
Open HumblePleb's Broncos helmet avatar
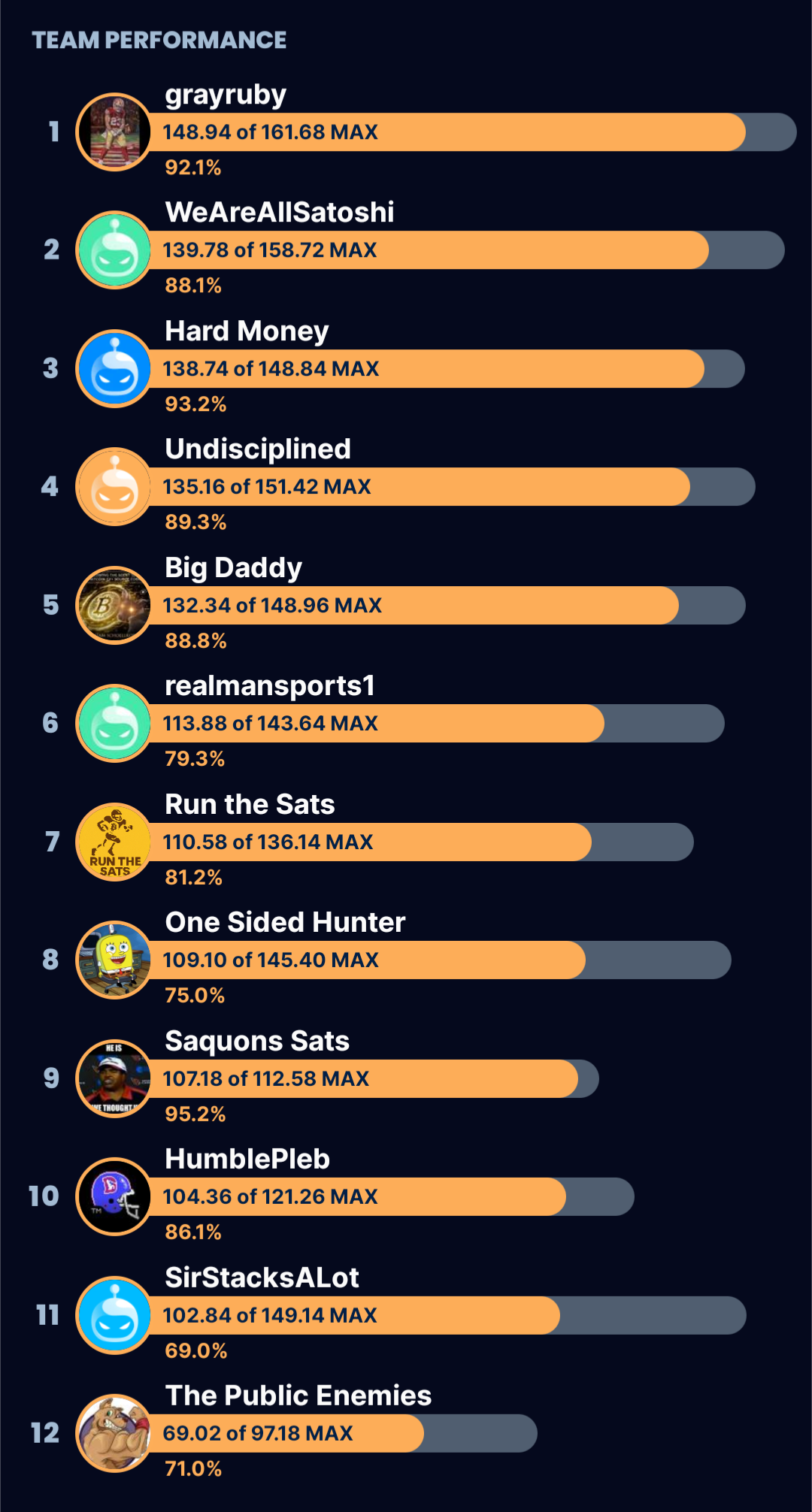pos(114,1197)
